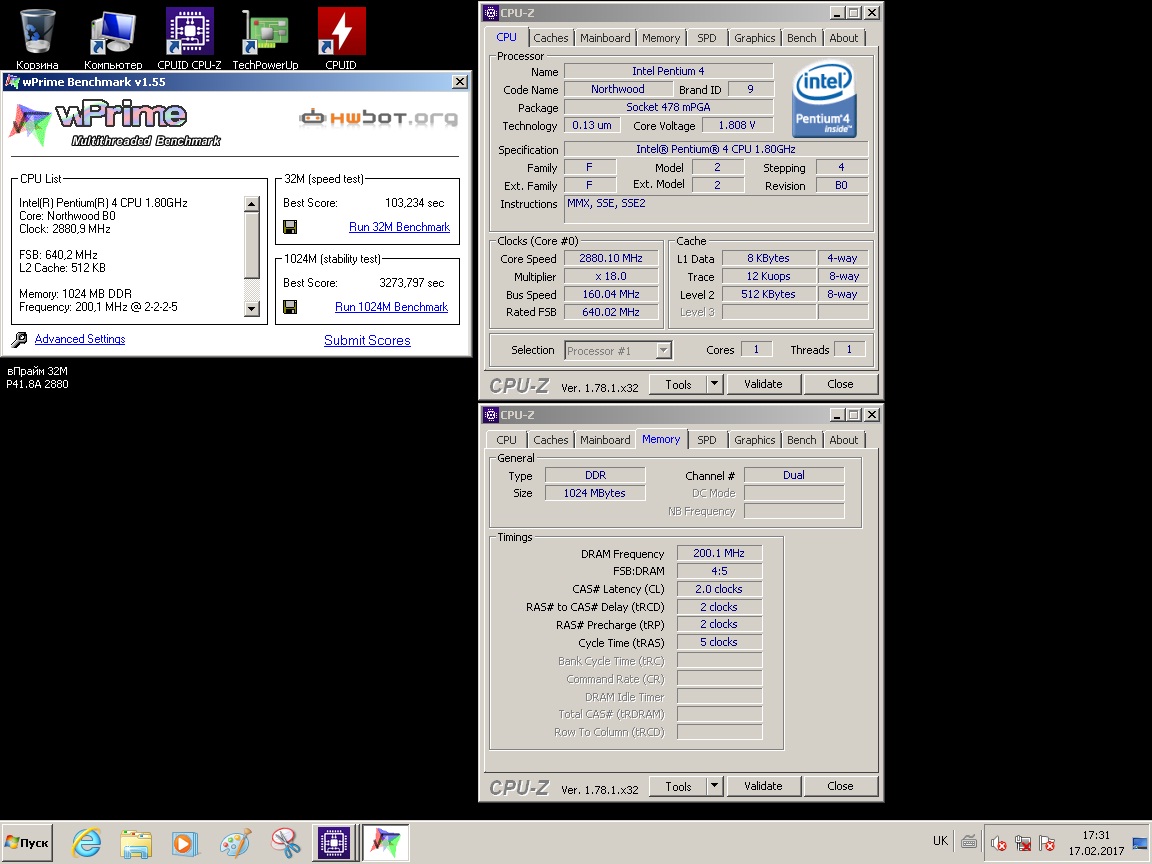The width and height of the screenshot is (1152, 864).
Task: Click Validate button in upper CPU-Z window
Action: click(763, 384)
